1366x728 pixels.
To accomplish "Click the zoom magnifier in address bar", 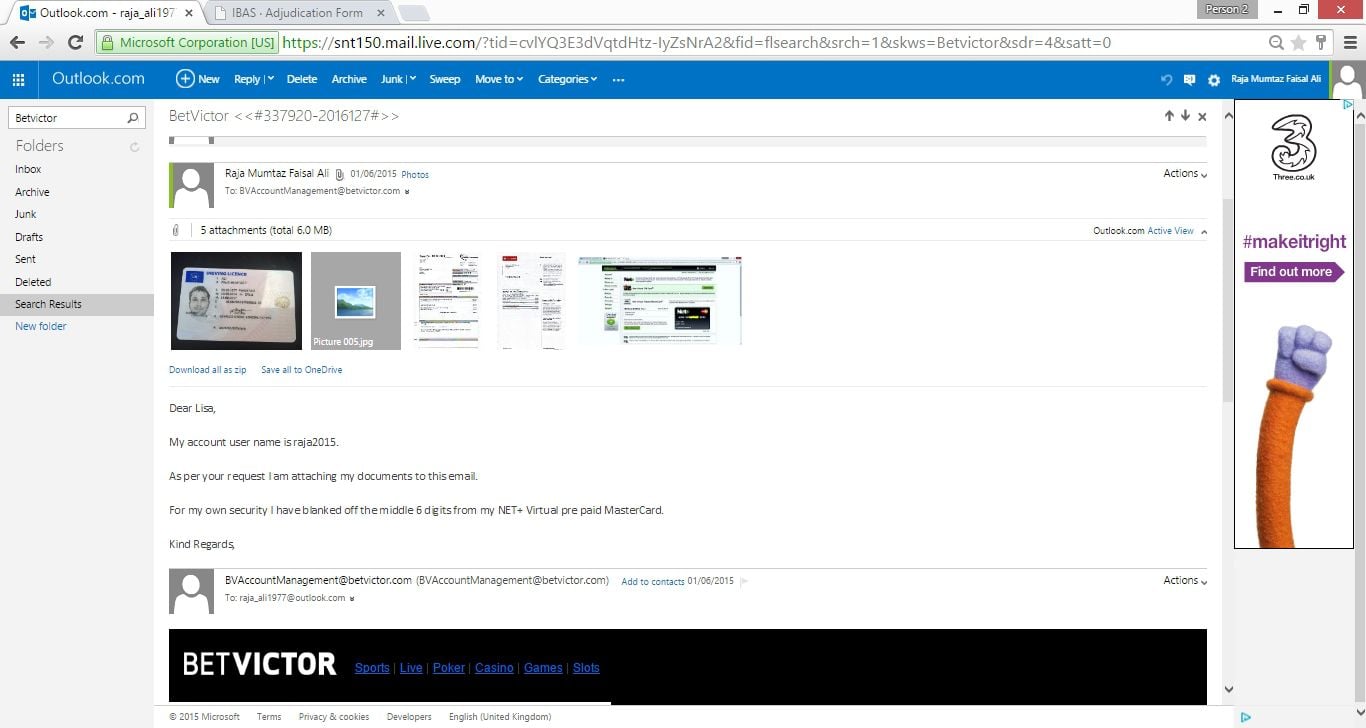I will pyautogui.click(x=1276, y=42).
